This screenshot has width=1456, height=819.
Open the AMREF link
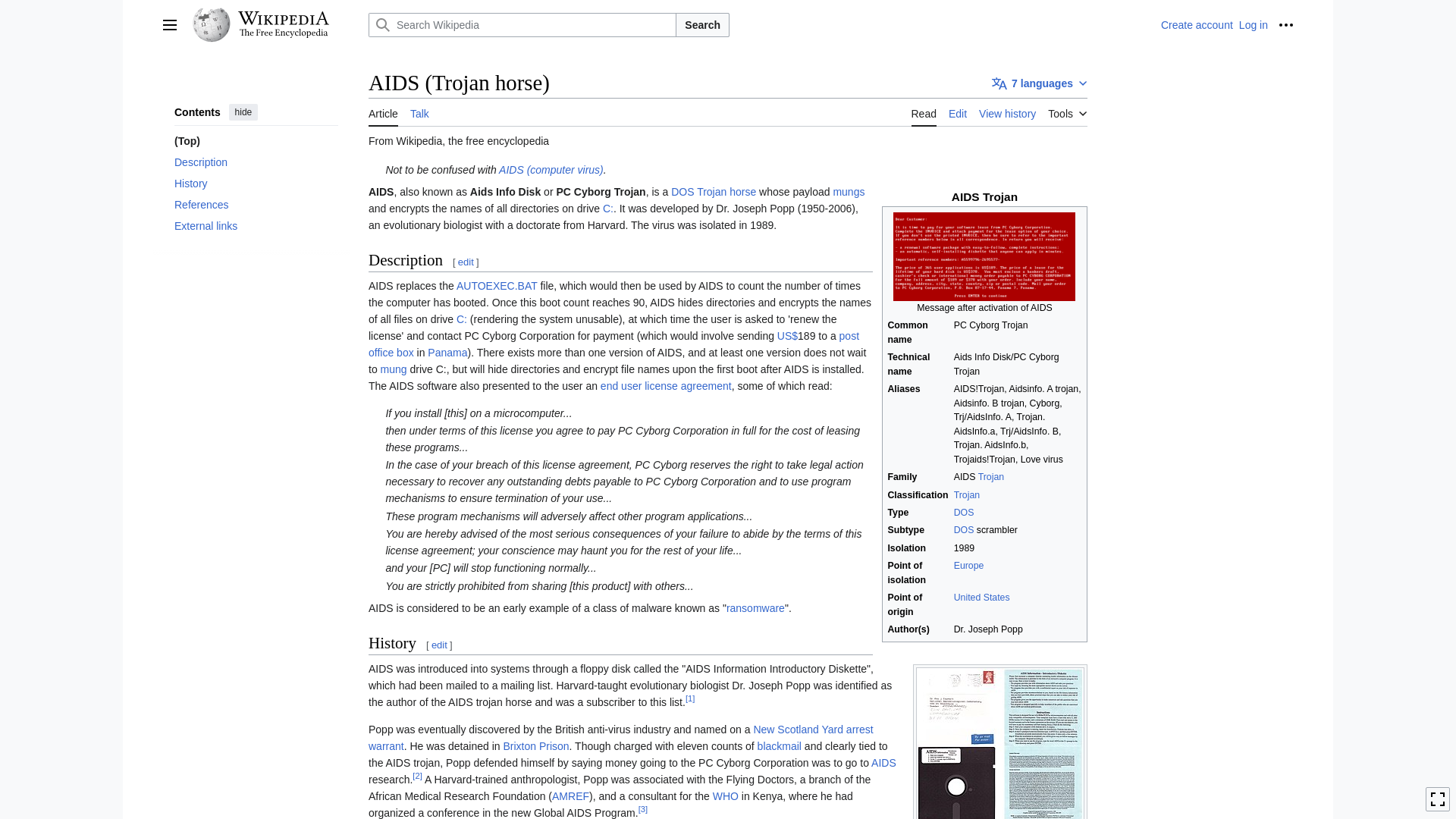point(570,796)
